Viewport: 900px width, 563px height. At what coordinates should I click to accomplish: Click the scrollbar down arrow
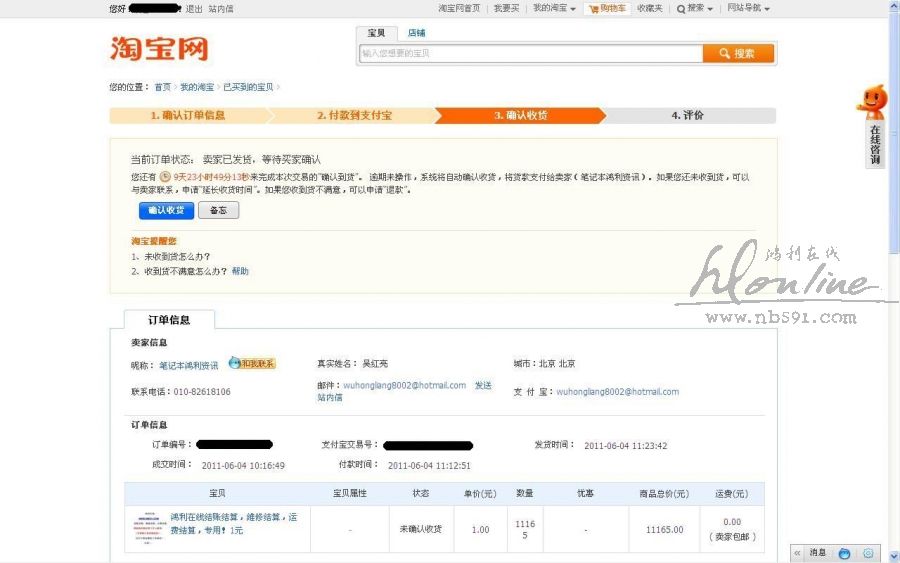pyautogui.click(x=894, y=556)
